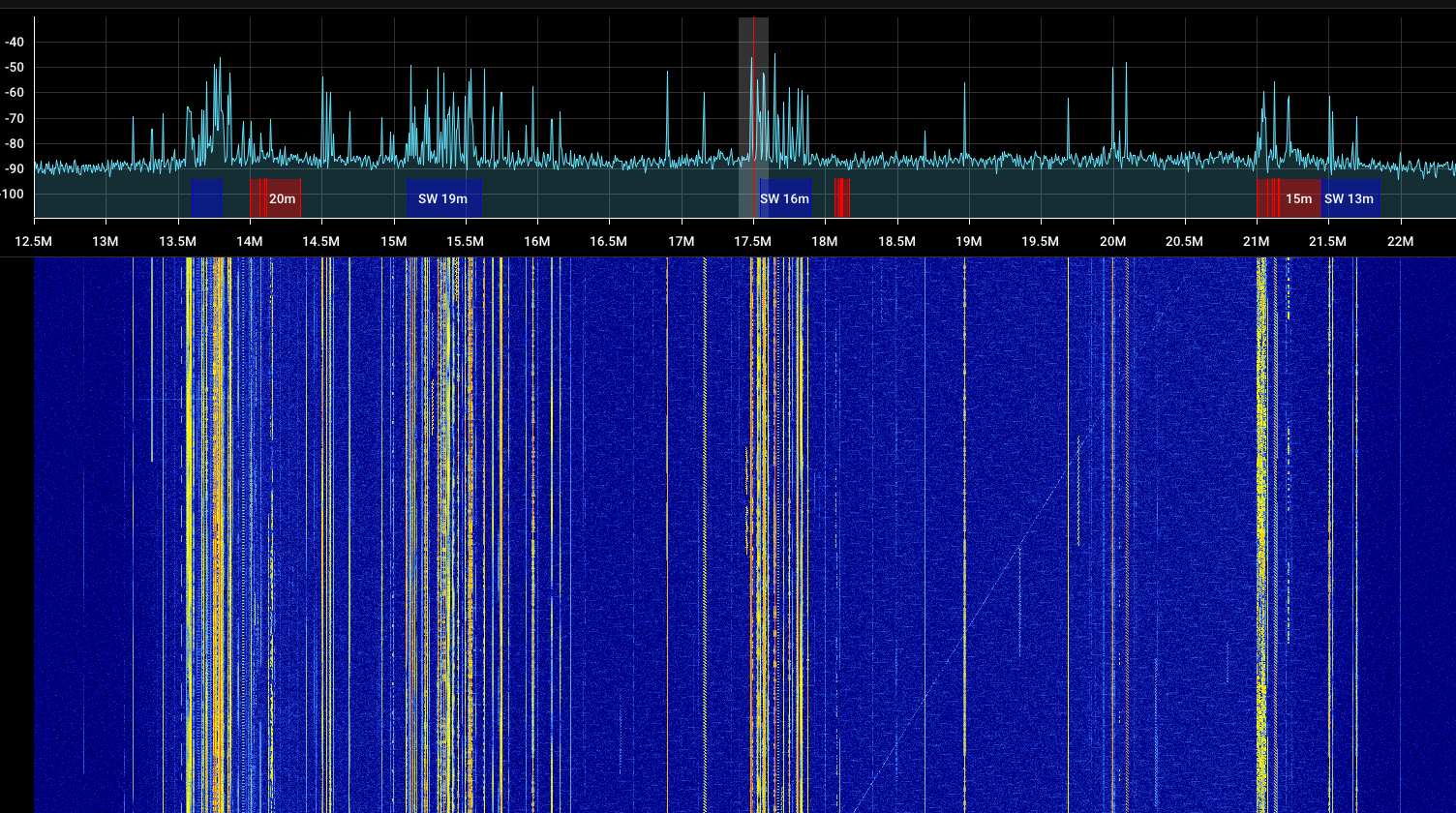The height and width of the screenshot is (813, 1456).
Task: Tune to the 16.5M frequency label
Action: (609, 241)
